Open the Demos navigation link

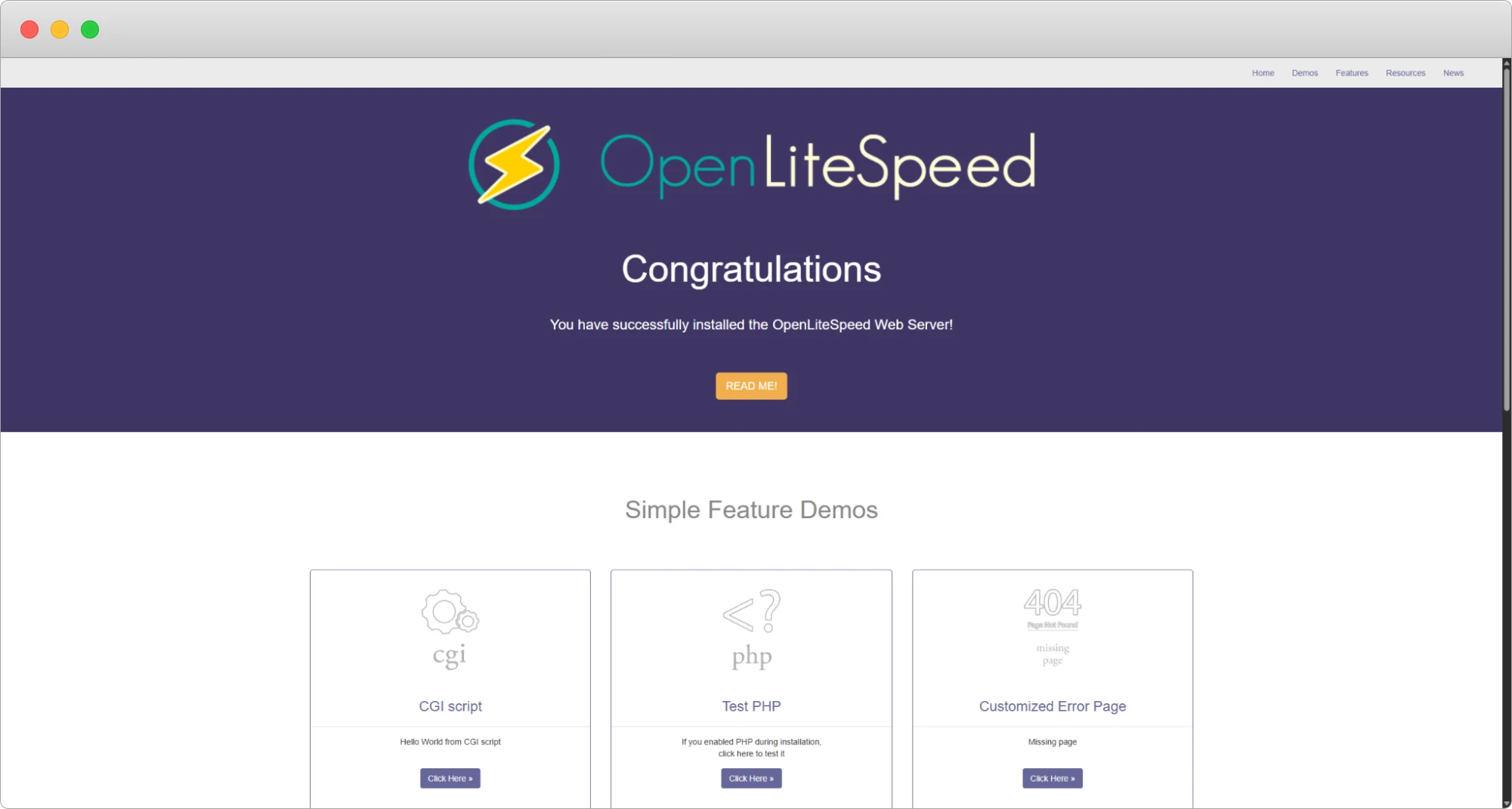point(1305,73)
